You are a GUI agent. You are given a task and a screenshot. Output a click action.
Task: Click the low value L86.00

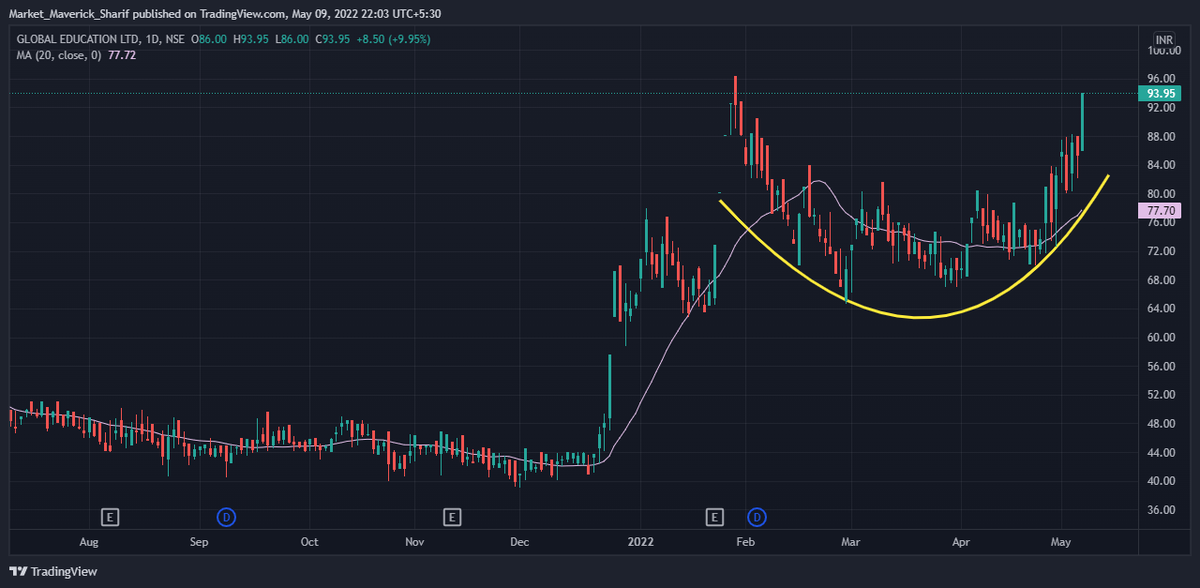point(292,39)
